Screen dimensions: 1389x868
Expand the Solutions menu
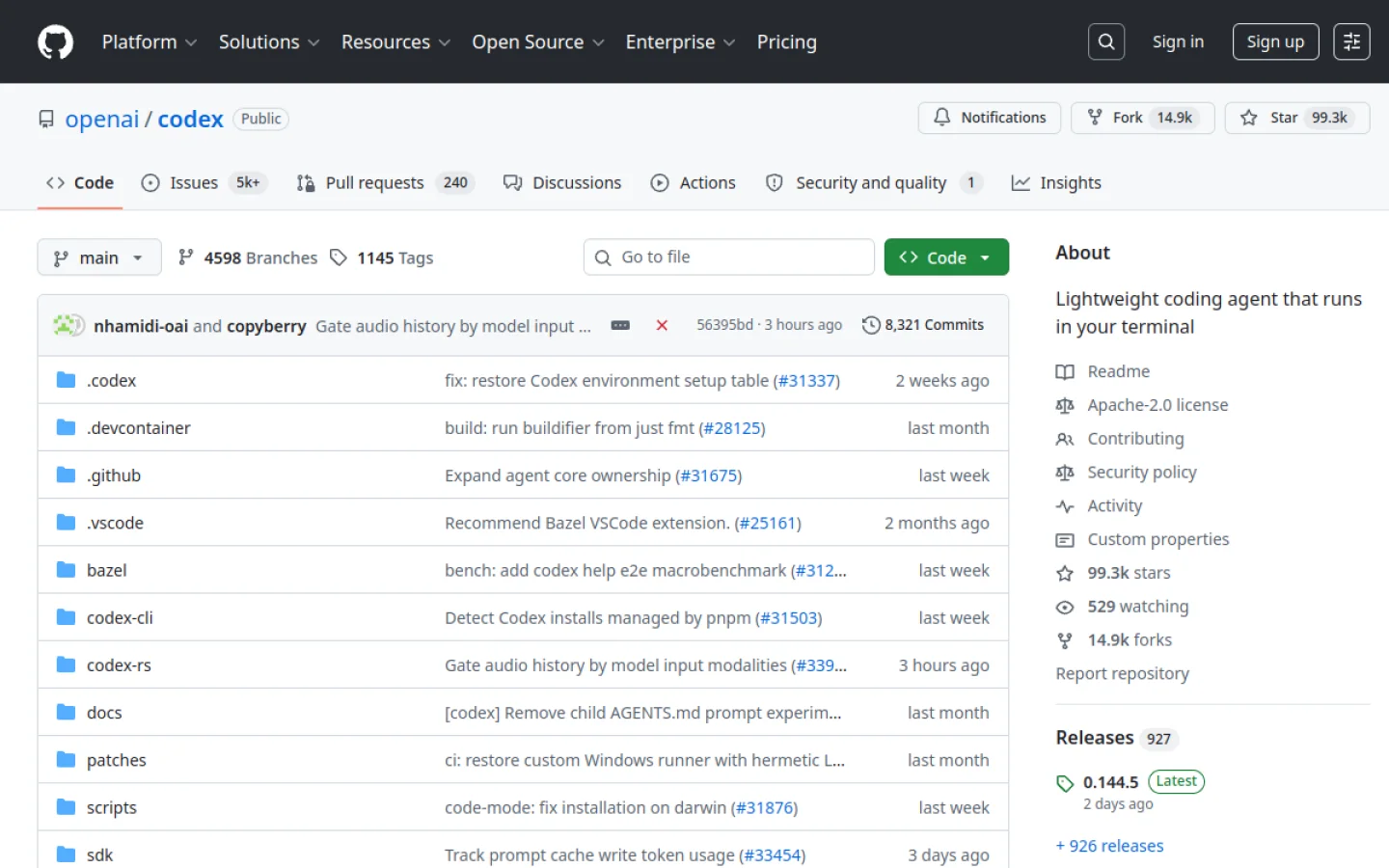tap(269, 42)
